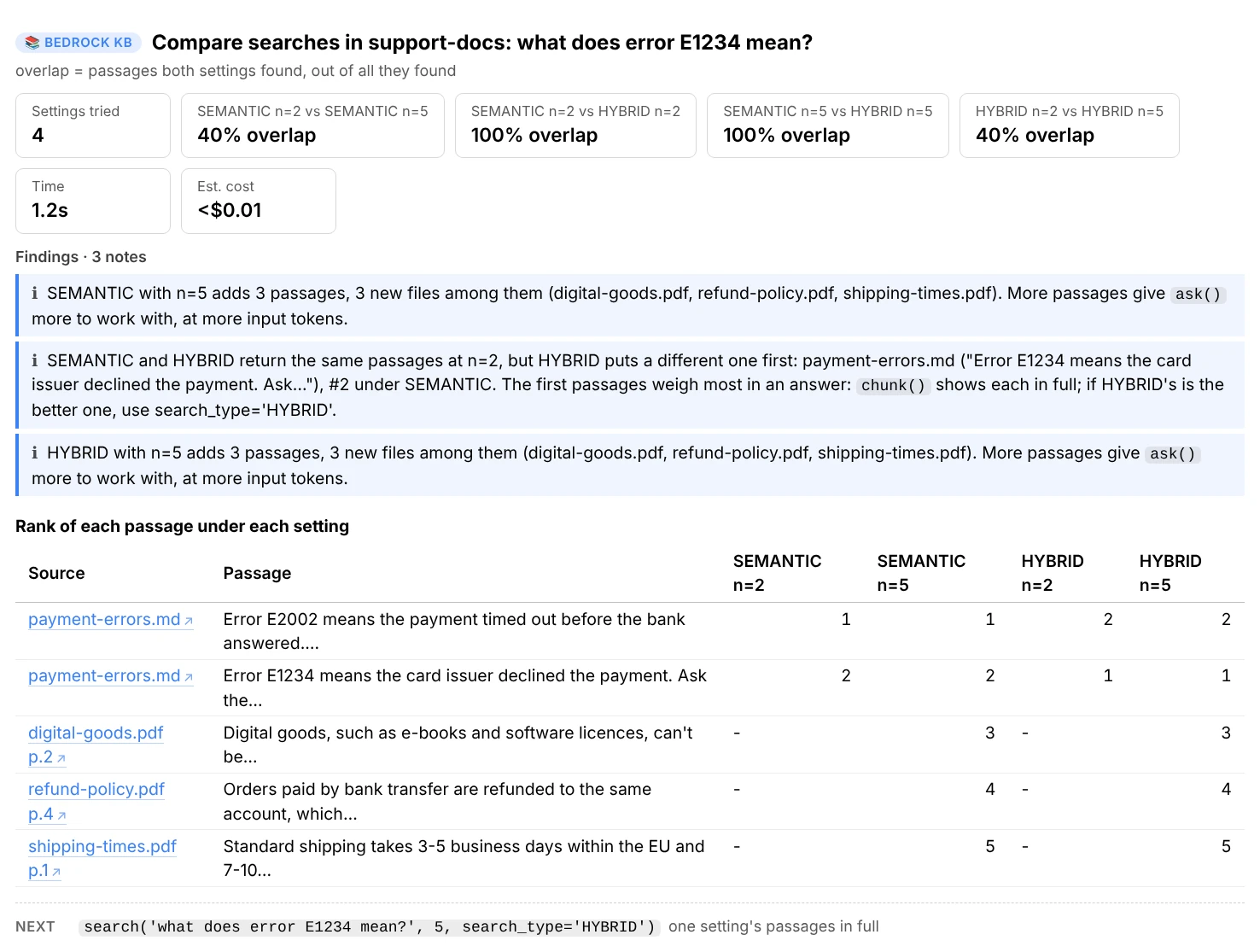Click the suggested NEXT search command
Screen dimensions: 1260x952
pyautogui.click(x=370, y=927)
